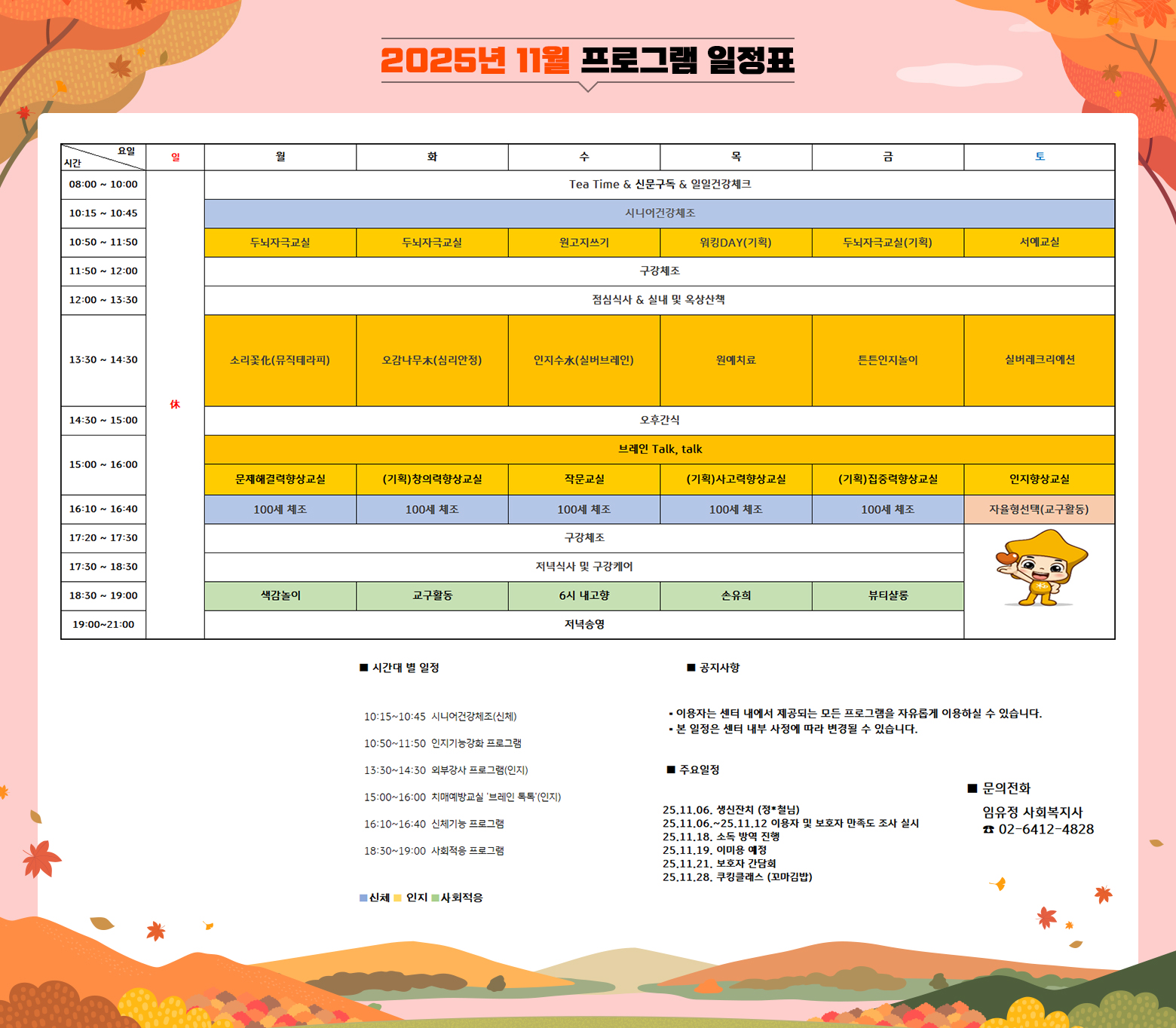The width and height of the screenshot is (1176, 1028).
Task: Click the square bullet before 시간대 별 일정
Action: (363, 668)
